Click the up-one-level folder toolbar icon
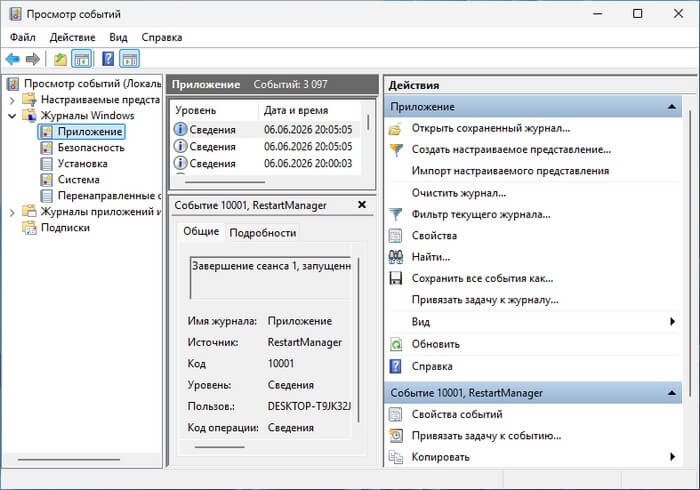 (x=60, y=59)
